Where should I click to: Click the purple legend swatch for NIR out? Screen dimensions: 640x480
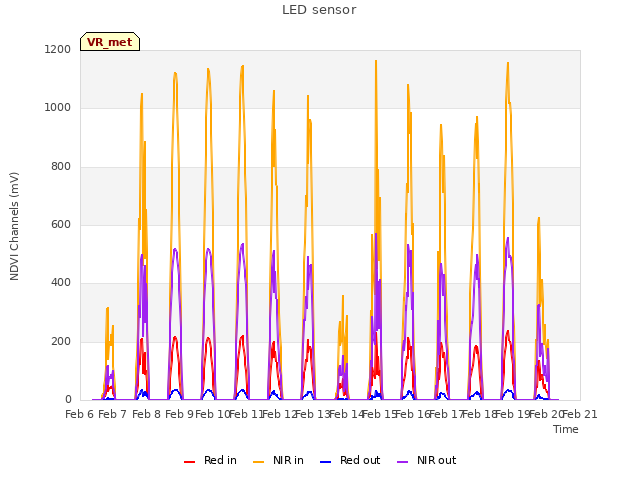(402, 462)
